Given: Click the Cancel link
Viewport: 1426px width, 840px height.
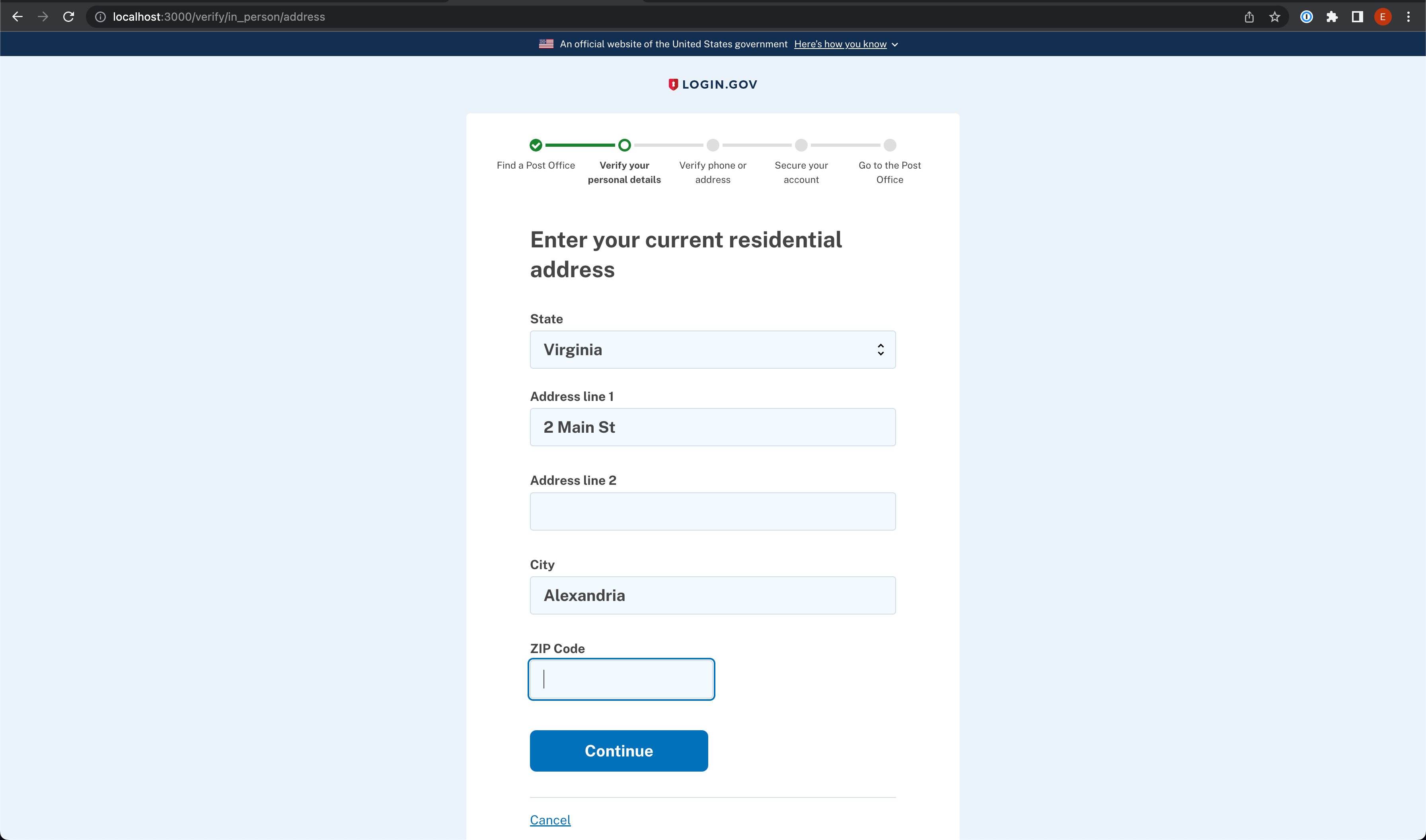Looking at the screenshot, I should (x=550, y=820).
